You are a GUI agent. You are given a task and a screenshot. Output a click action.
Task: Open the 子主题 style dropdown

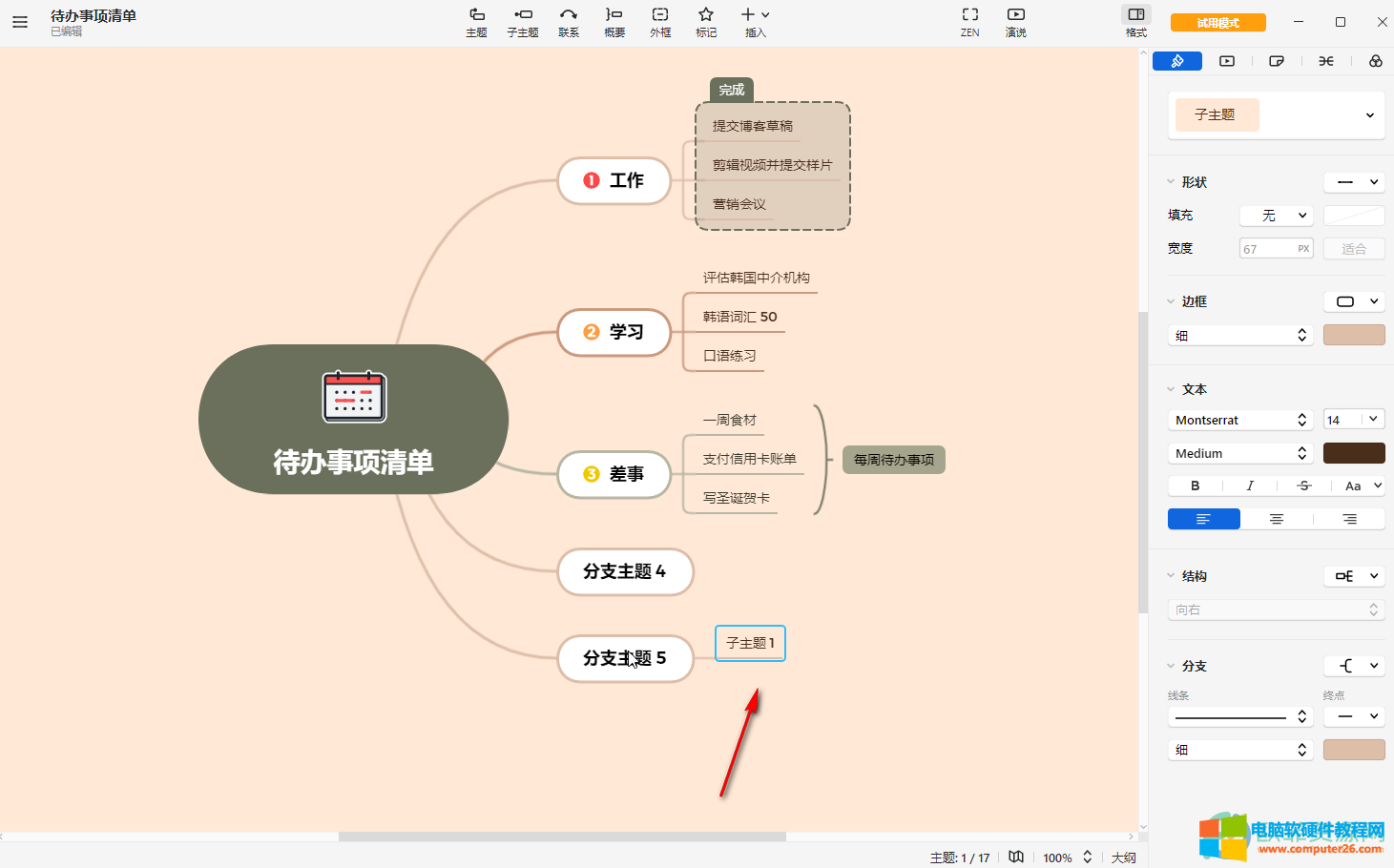(x=1276, y=115)
